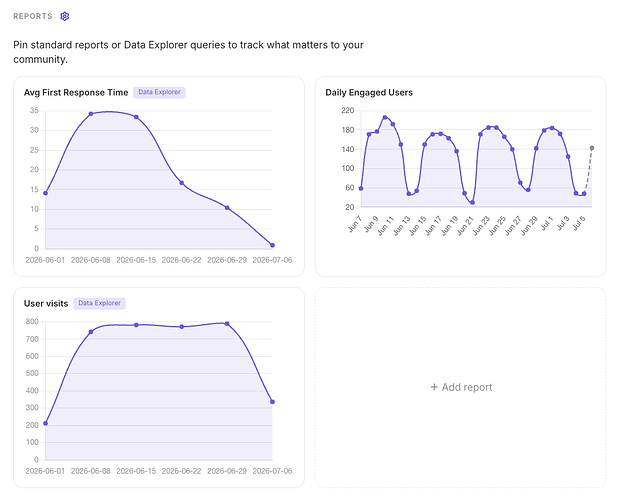The height and width of the screenshot is (500, 618).
Task: Click the Add report button
Action: tap(461, 387)
